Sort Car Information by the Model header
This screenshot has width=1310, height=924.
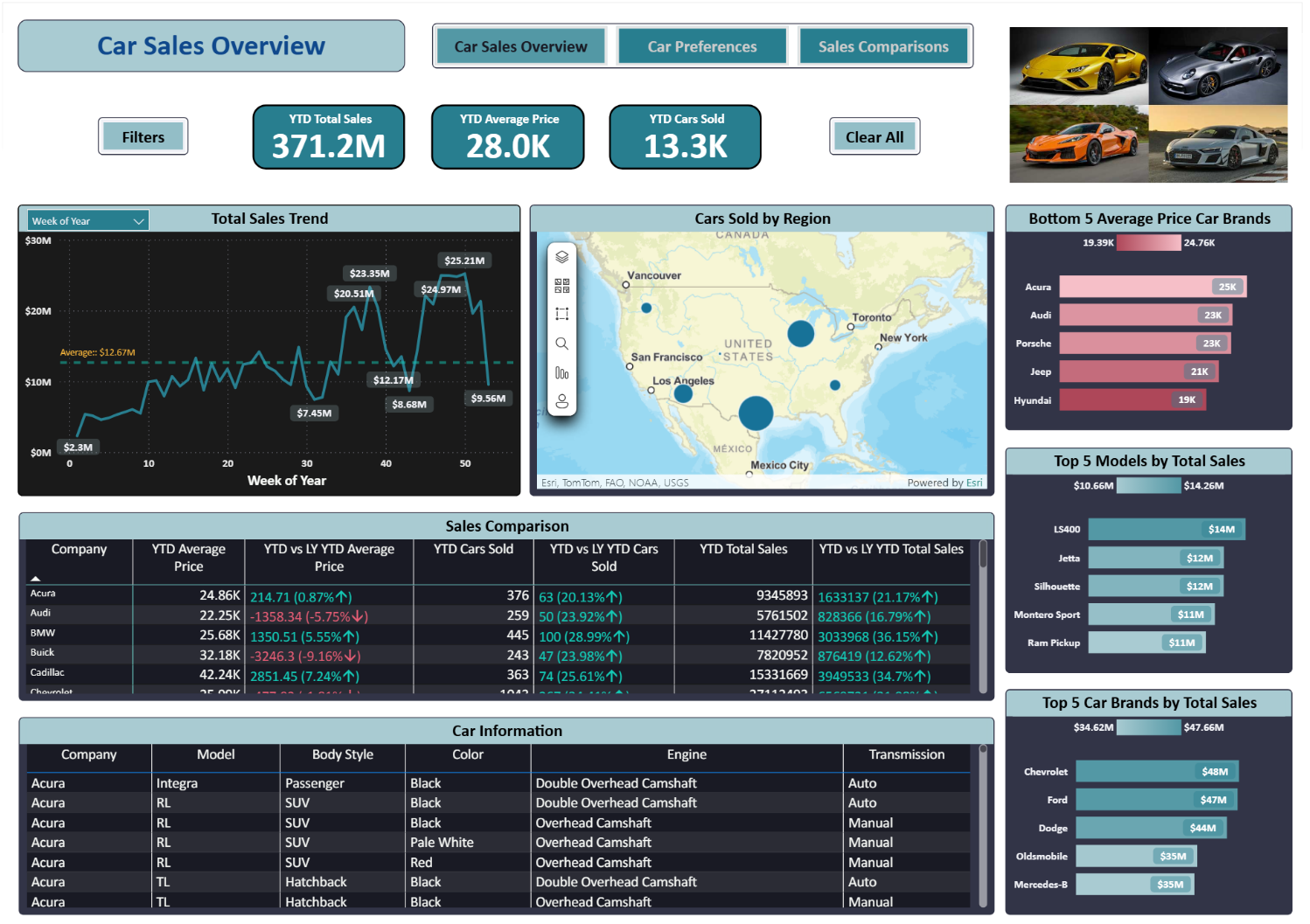click(215, 754)
